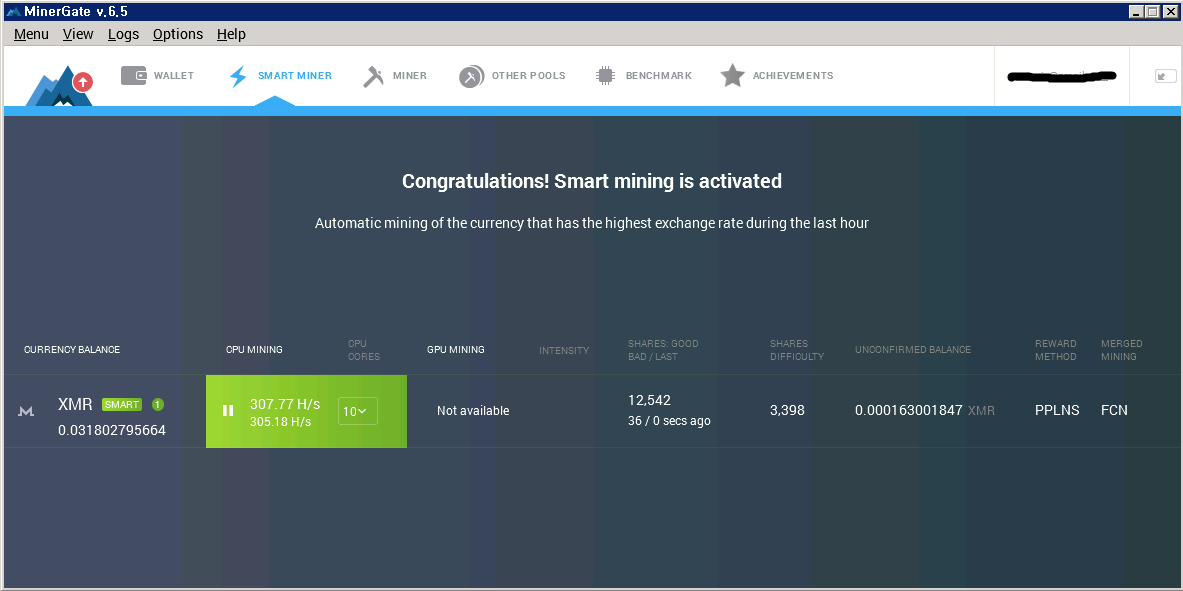This screenshot has height=591, width=1183.
Task: Open the Benchmark chip section
Action: [x=644, y=76]
